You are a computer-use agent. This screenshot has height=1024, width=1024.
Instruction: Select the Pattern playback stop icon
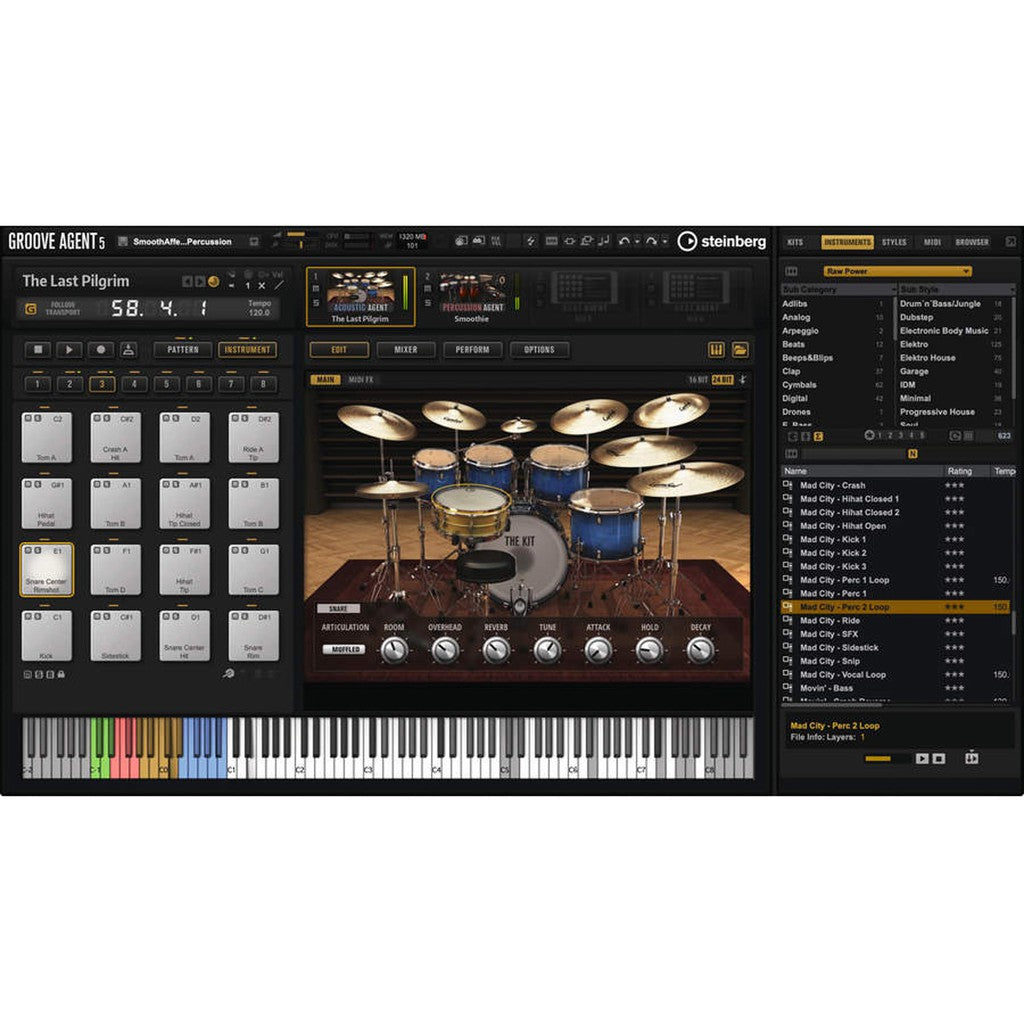38,350
